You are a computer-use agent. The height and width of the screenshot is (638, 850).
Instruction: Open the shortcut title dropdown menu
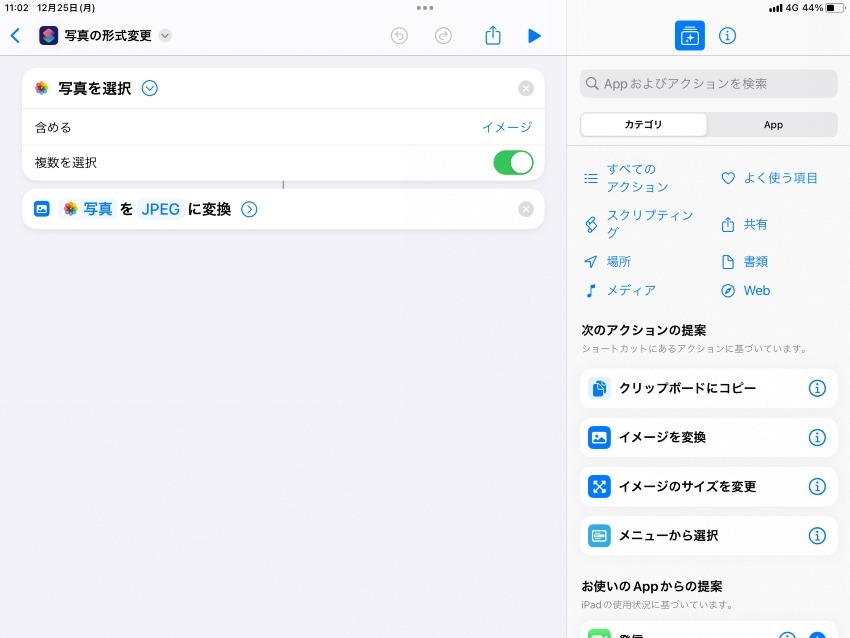tap(165, 34)
